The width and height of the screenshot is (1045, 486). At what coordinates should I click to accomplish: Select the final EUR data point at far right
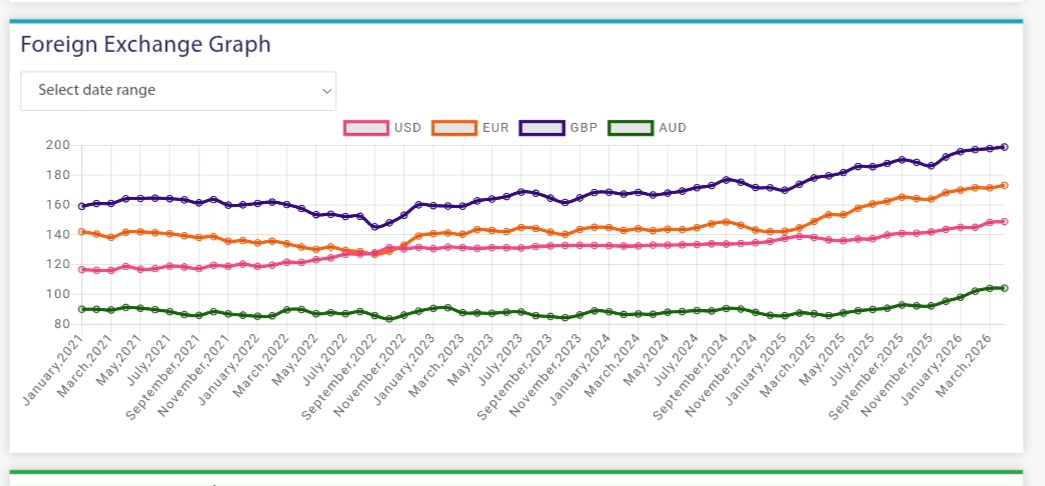pos(1004,185)
